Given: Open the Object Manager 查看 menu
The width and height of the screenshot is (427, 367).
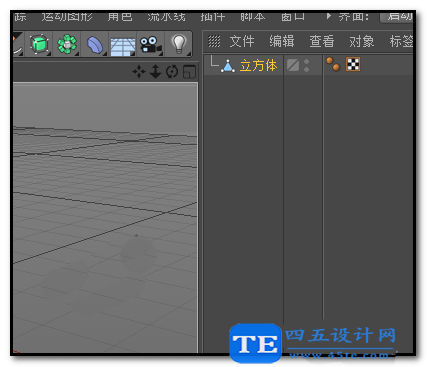Looking at the screenshot, I should pos(322,41).
